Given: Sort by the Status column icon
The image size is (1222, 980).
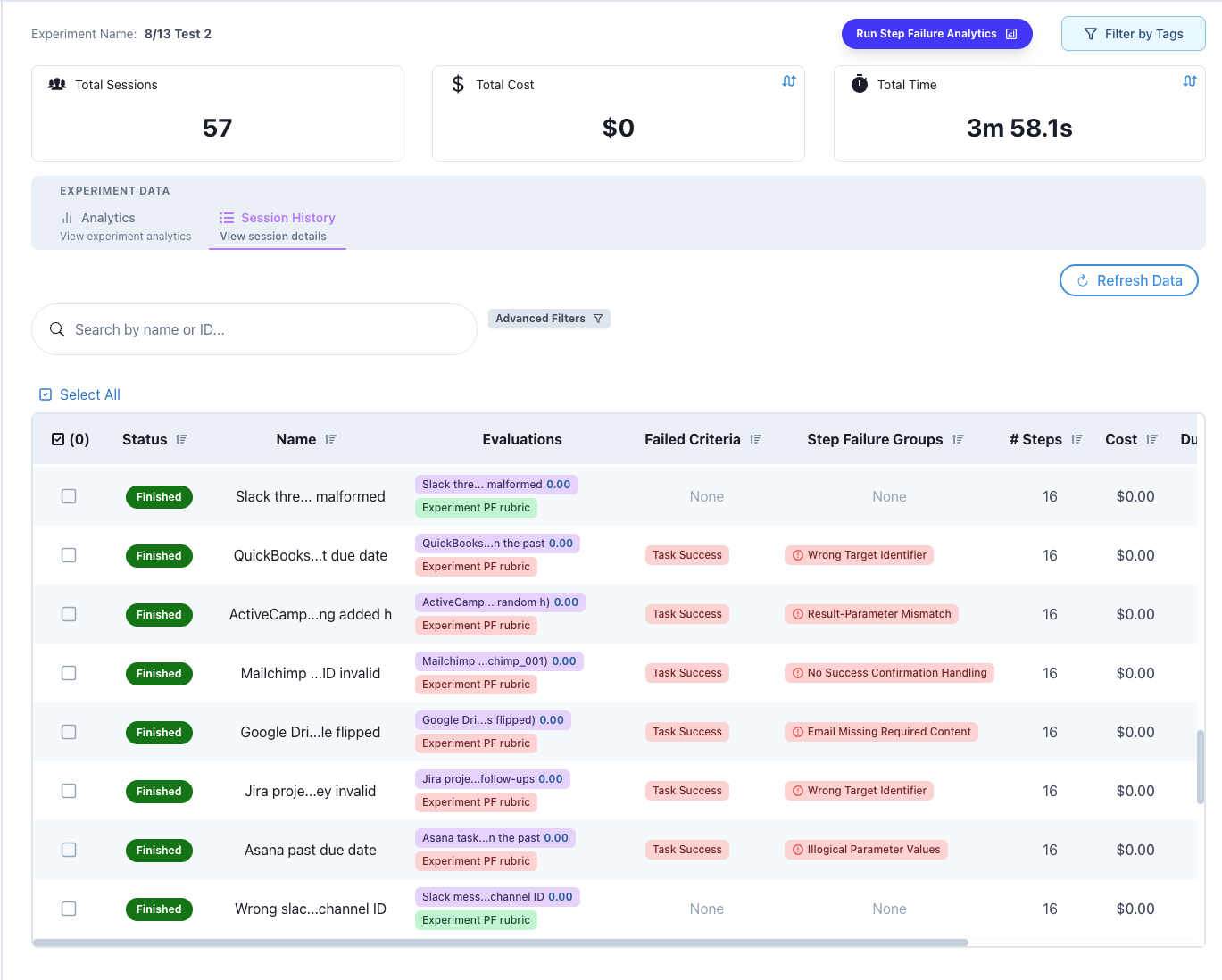Looking at the screenshot, I should [181, 439].
